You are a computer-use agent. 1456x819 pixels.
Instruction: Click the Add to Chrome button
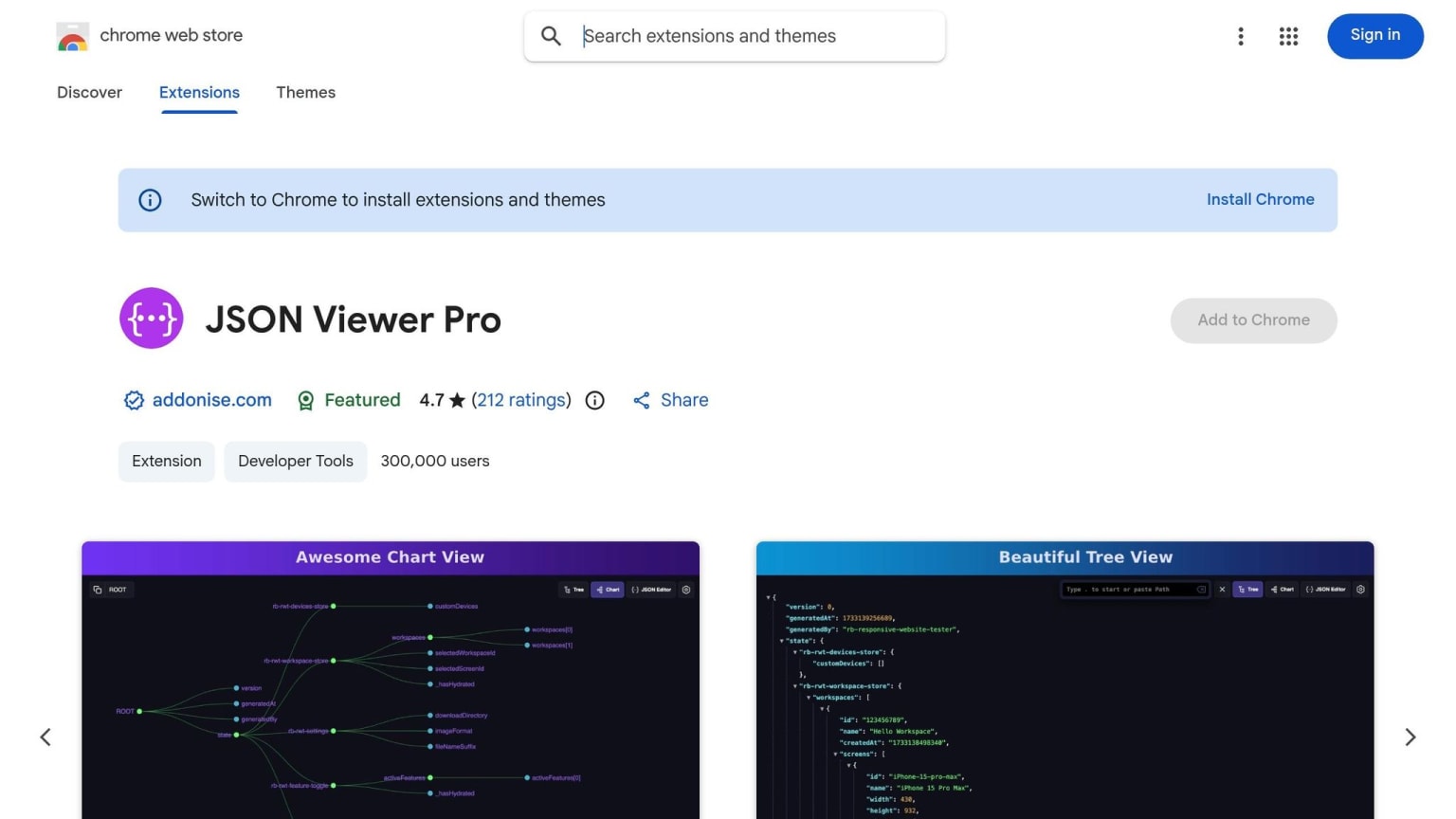tap(1253, 320)
